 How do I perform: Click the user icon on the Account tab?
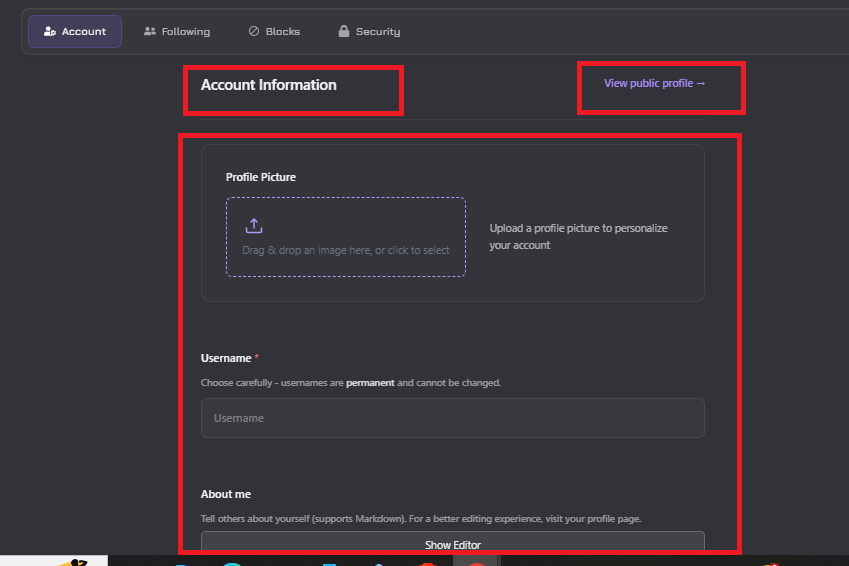point(50,32)
